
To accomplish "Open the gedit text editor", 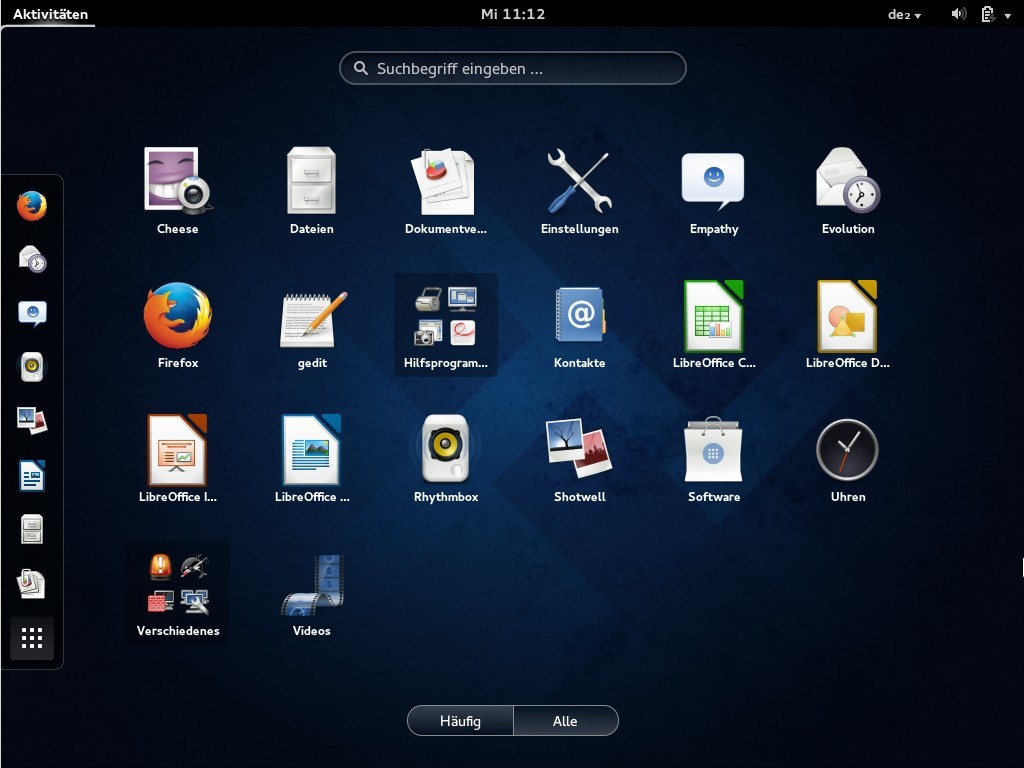I will pos(312,325).
